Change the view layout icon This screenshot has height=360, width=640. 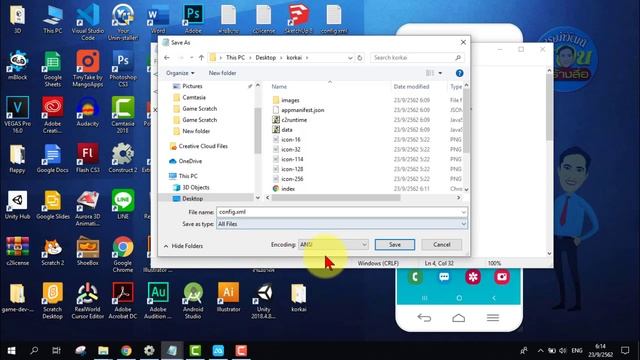point(430,73)
